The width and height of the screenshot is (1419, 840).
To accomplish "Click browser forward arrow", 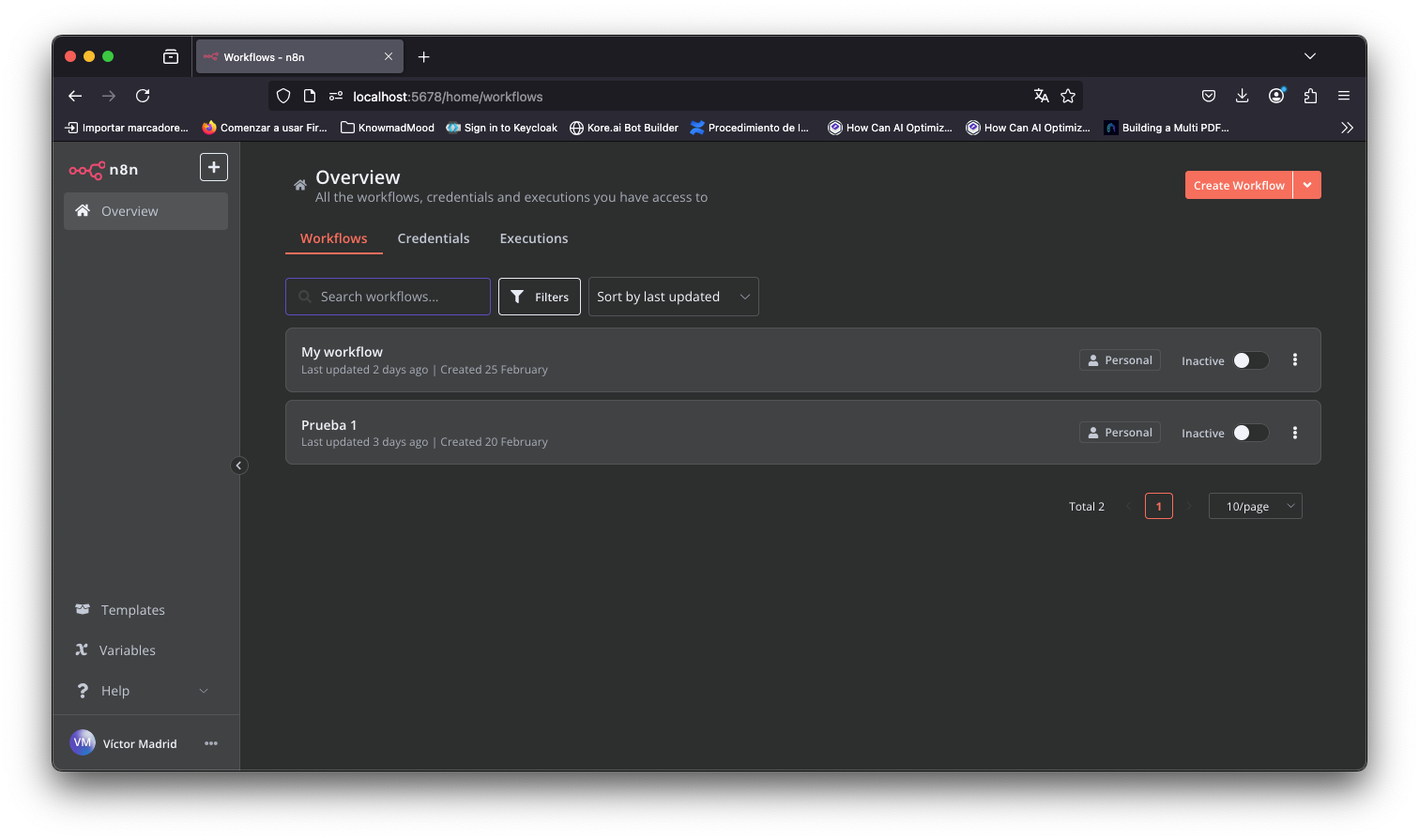I will 109,96.
